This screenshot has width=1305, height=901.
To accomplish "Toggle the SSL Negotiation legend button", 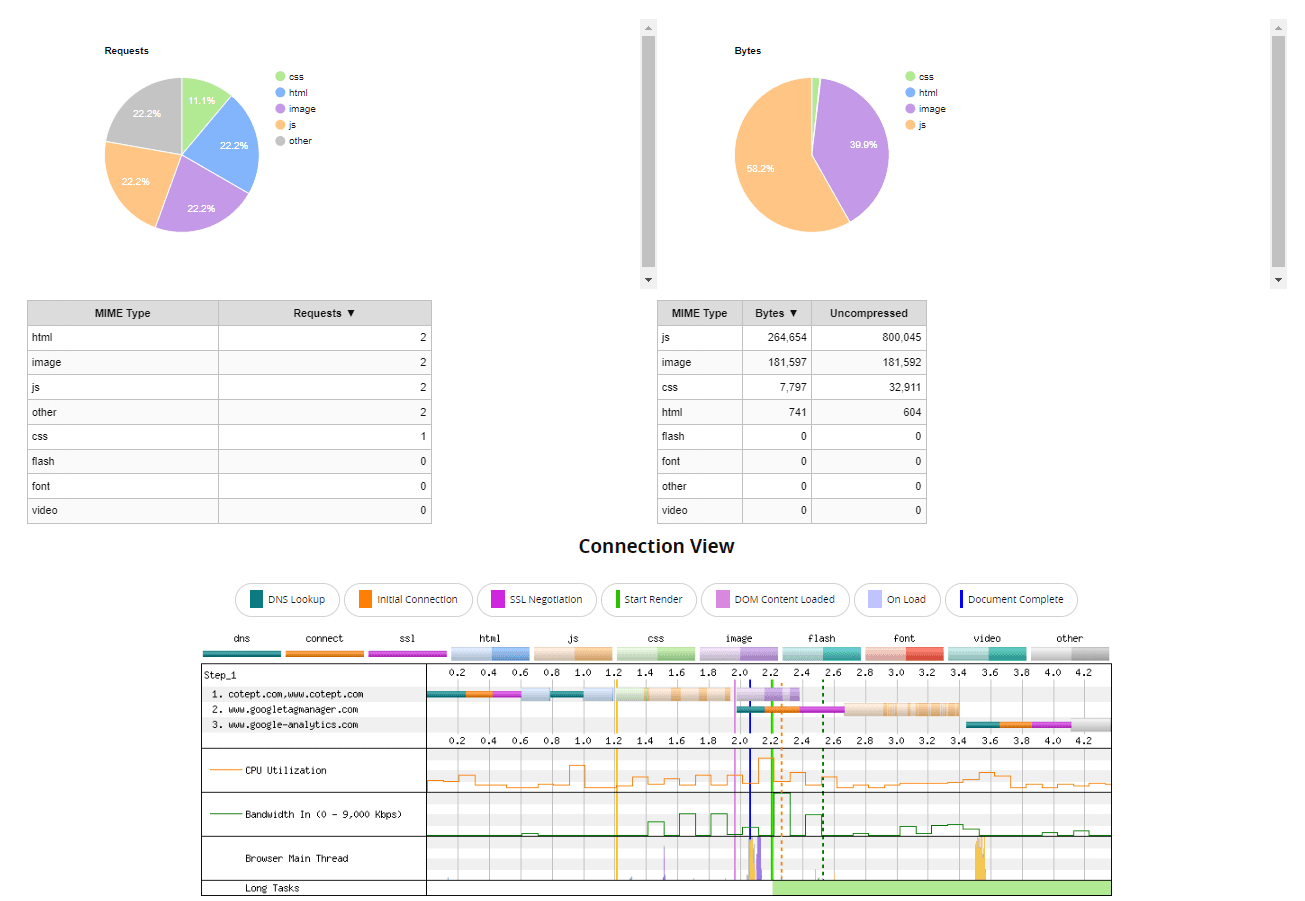I will pos(536,600).
